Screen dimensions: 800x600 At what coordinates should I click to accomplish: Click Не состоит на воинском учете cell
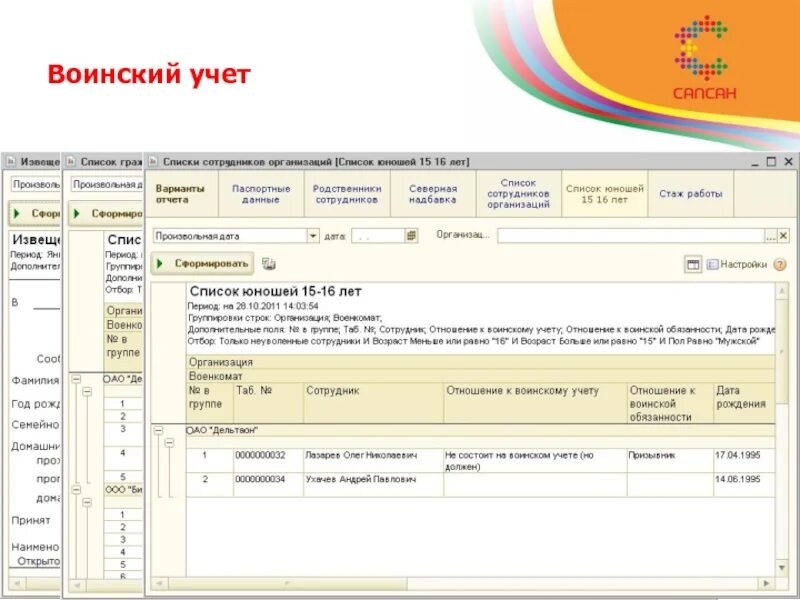[535, 461]
